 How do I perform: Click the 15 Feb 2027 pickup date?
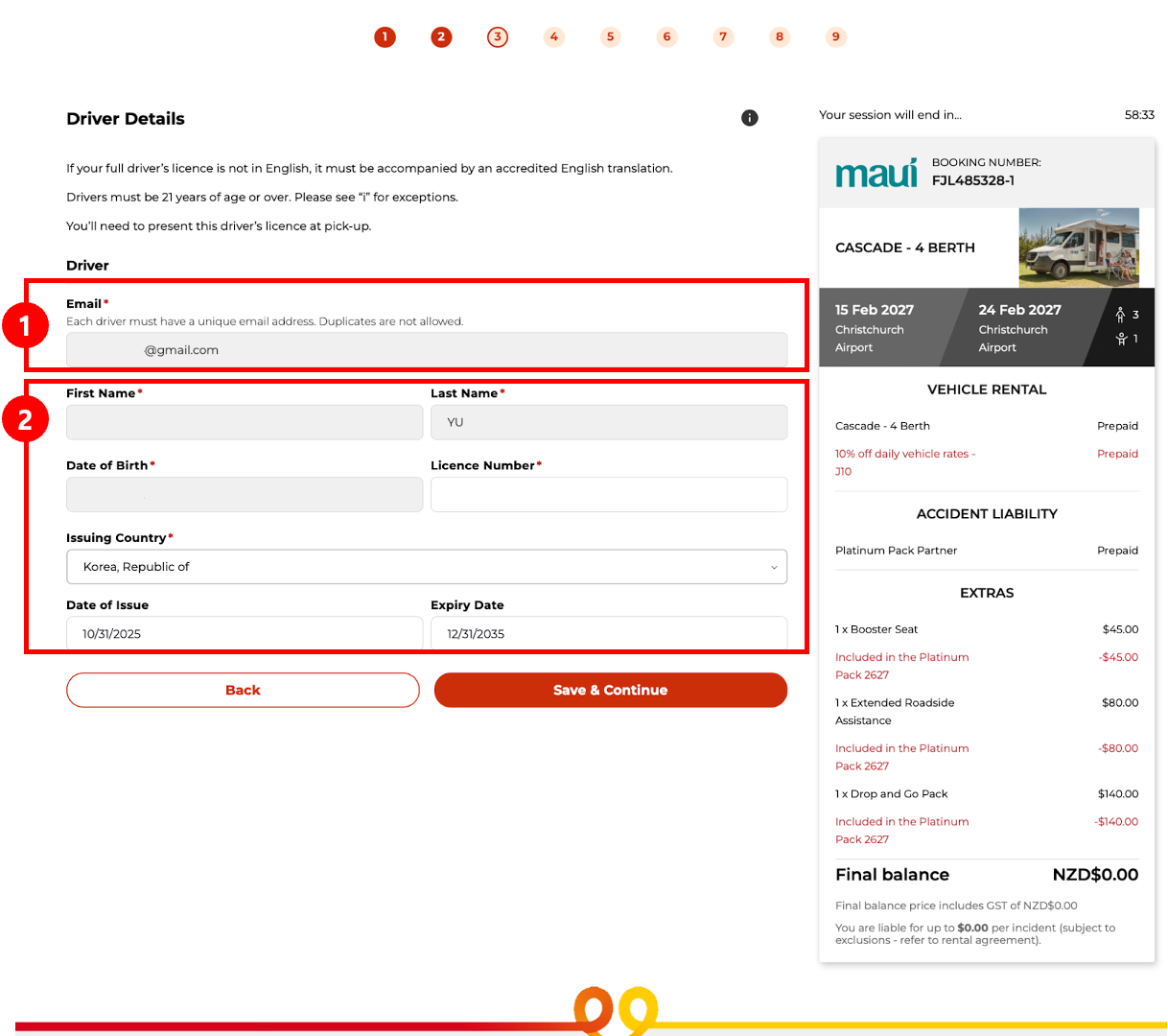point(875,310)
